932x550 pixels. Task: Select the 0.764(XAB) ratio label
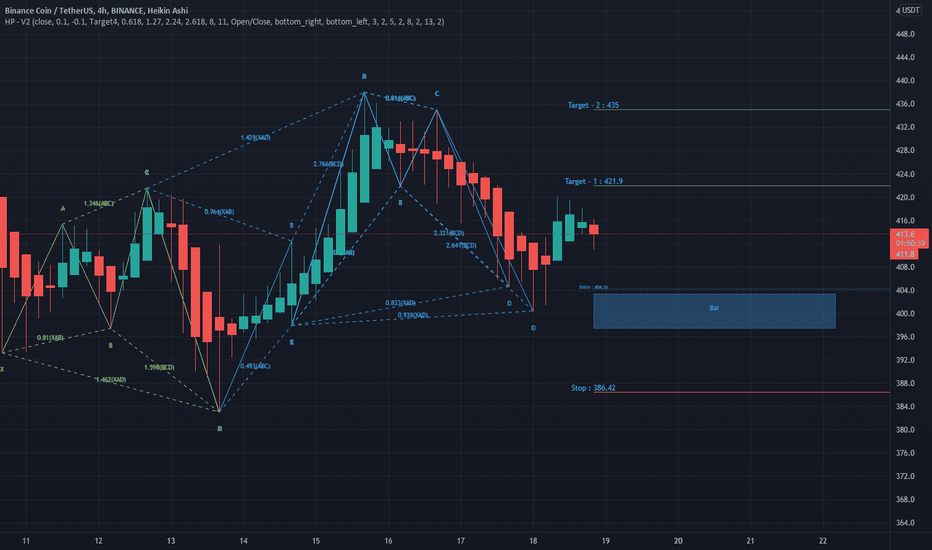coord(219,212)
